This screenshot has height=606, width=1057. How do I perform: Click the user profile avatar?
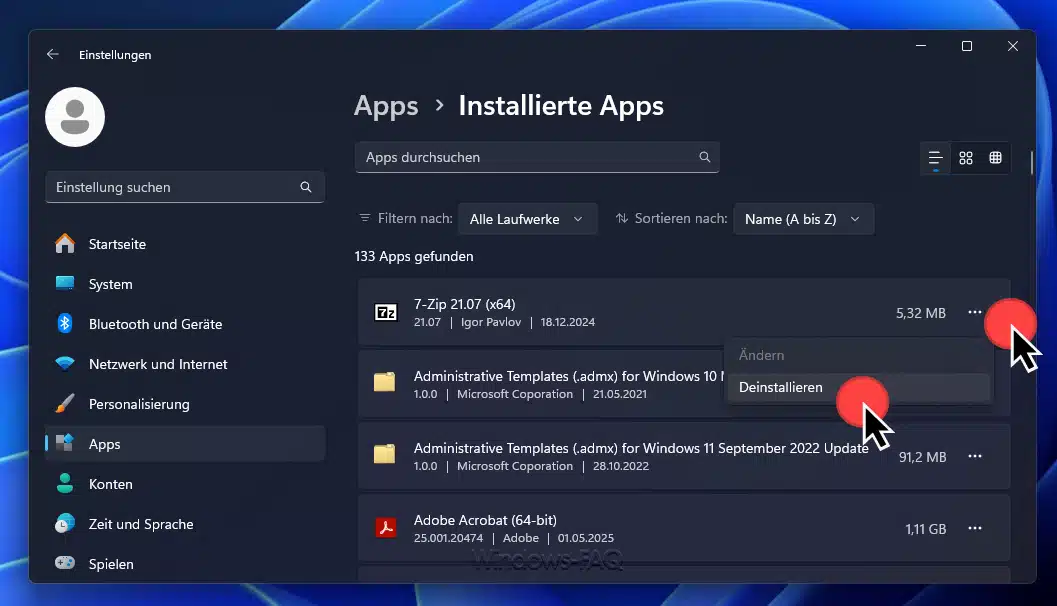75,117
